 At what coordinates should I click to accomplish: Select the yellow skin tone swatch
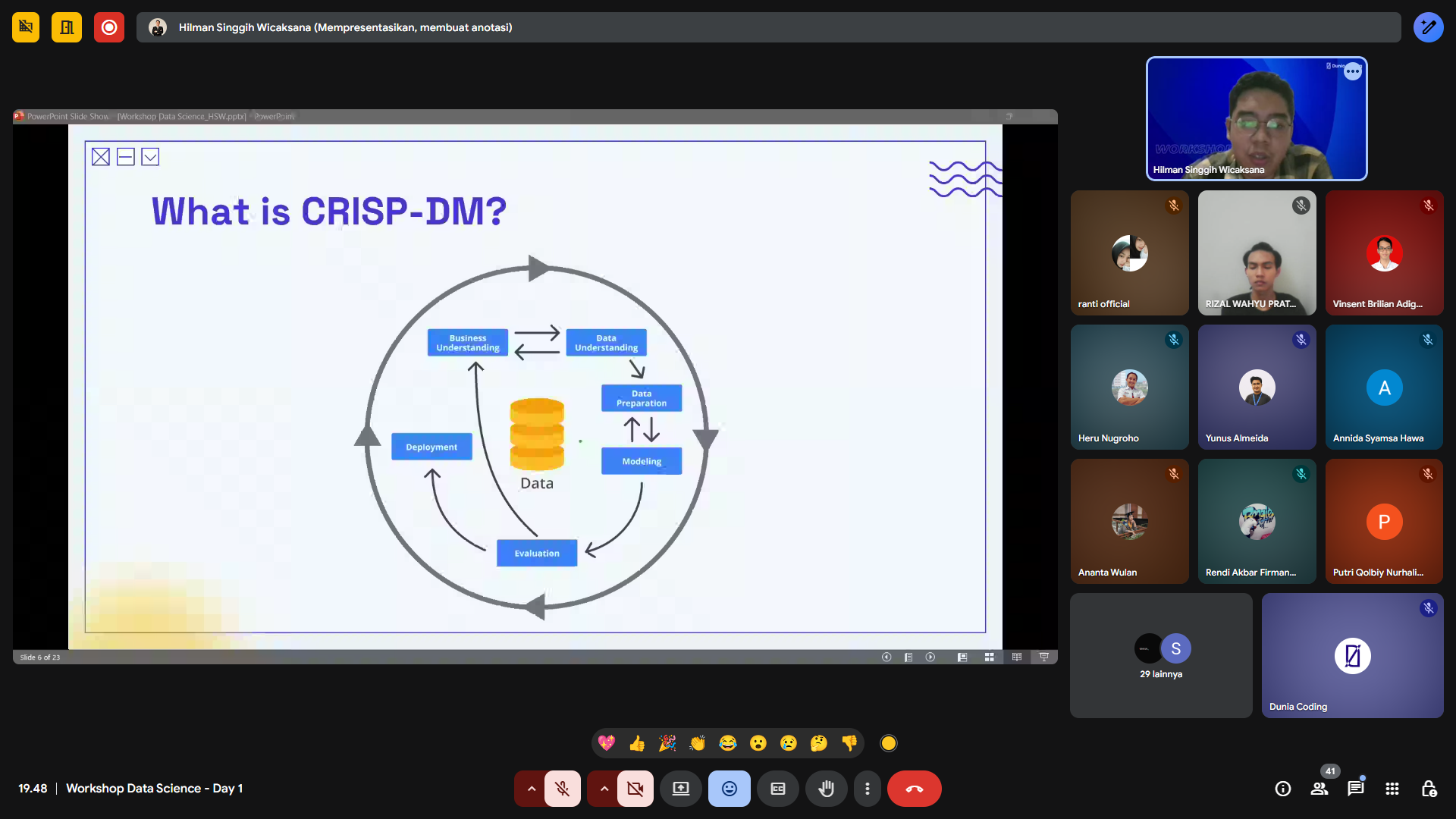coord(889,743)
